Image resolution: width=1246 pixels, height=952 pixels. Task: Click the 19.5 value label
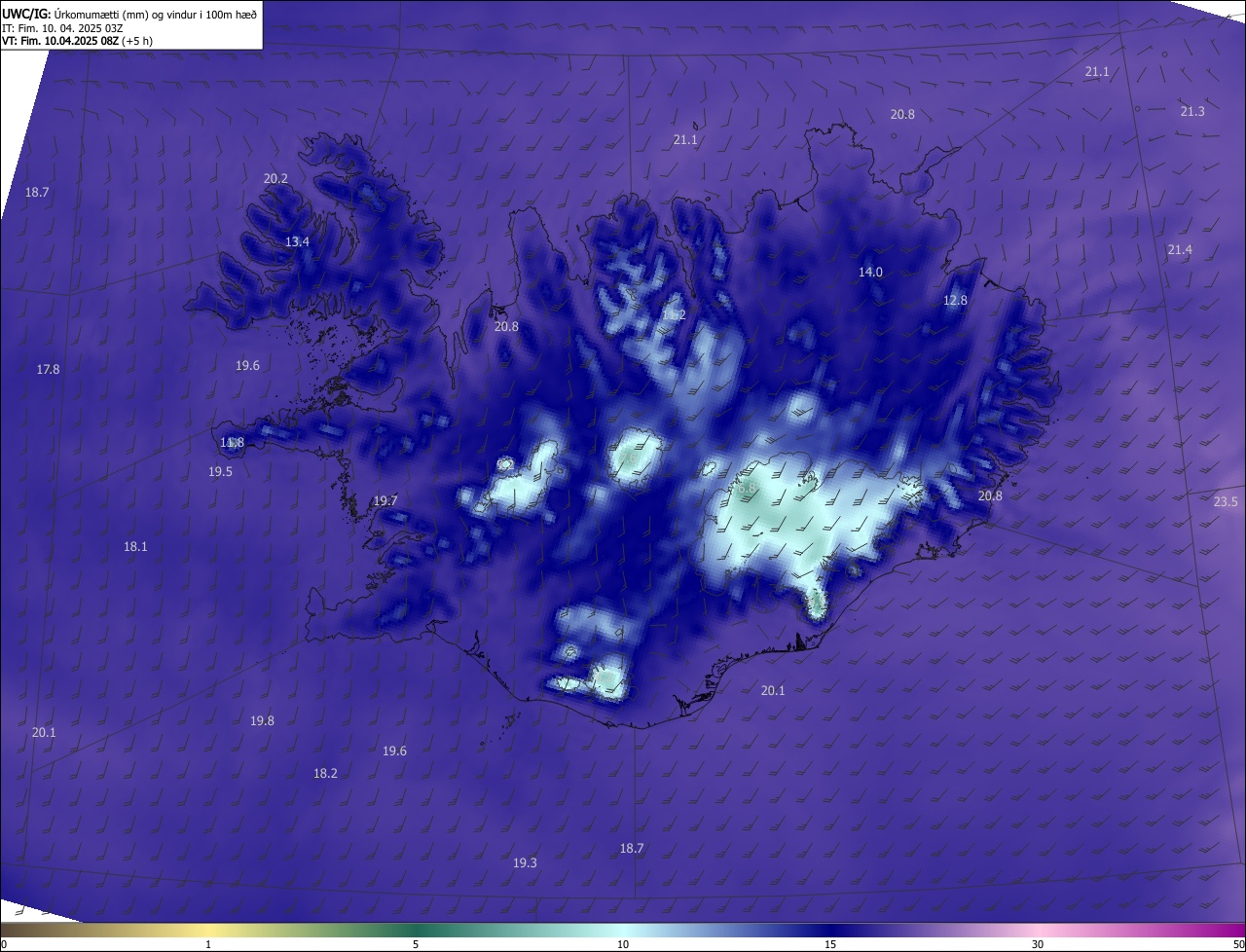tap(220, 471)
